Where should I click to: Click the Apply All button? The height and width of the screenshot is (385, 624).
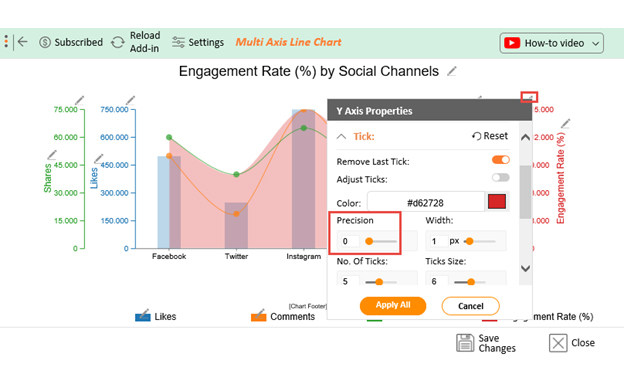coord(393,305)
